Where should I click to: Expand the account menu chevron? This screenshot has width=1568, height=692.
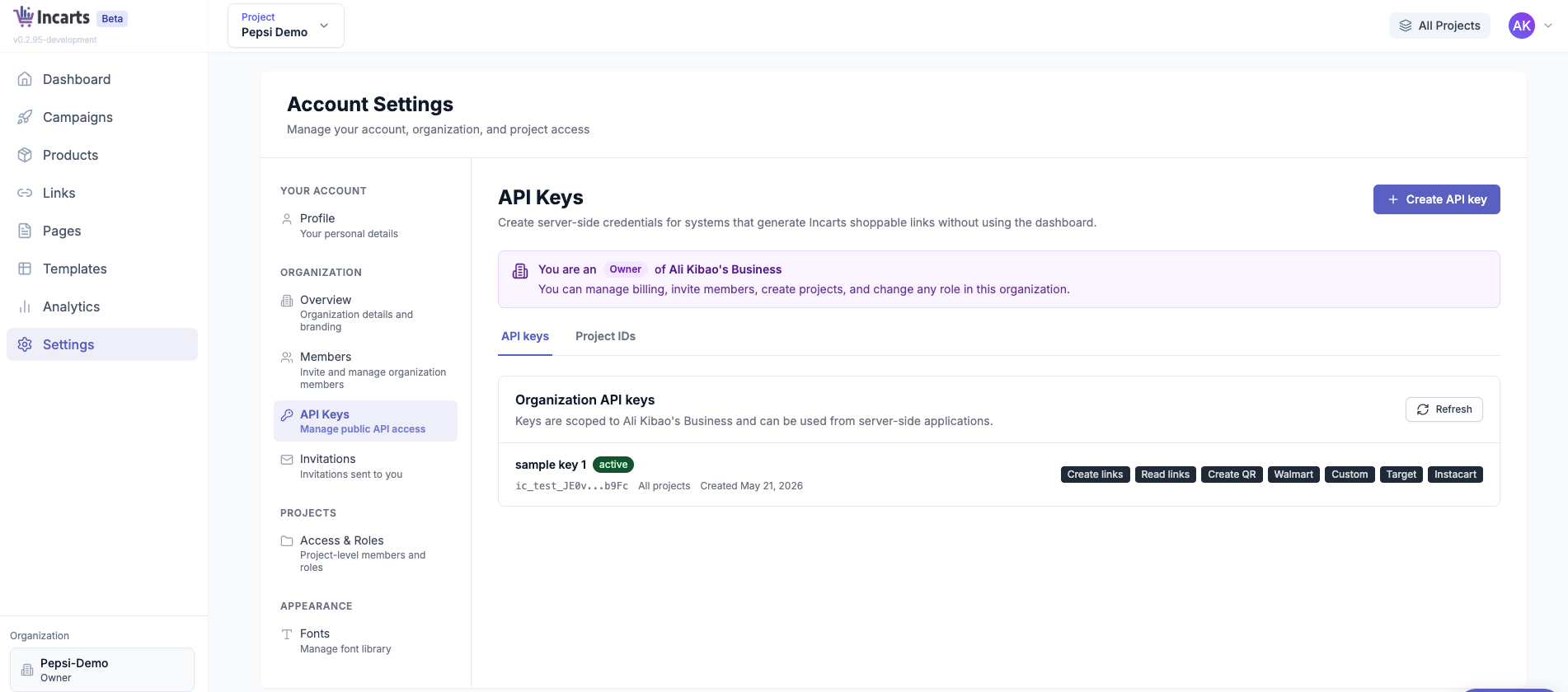1548,26
